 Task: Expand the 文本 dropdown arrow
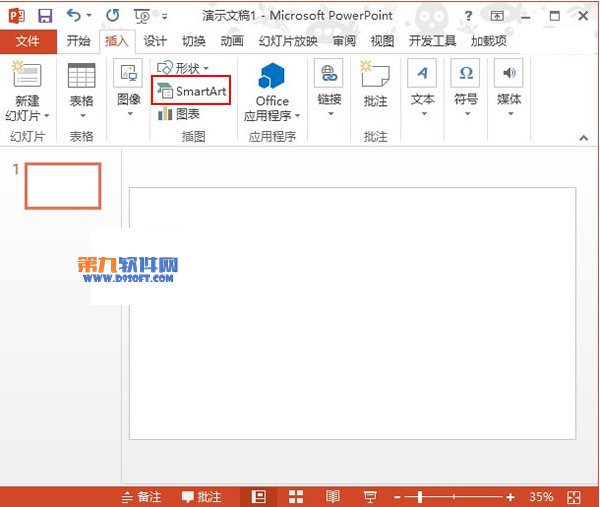click(x=424, y=114)
